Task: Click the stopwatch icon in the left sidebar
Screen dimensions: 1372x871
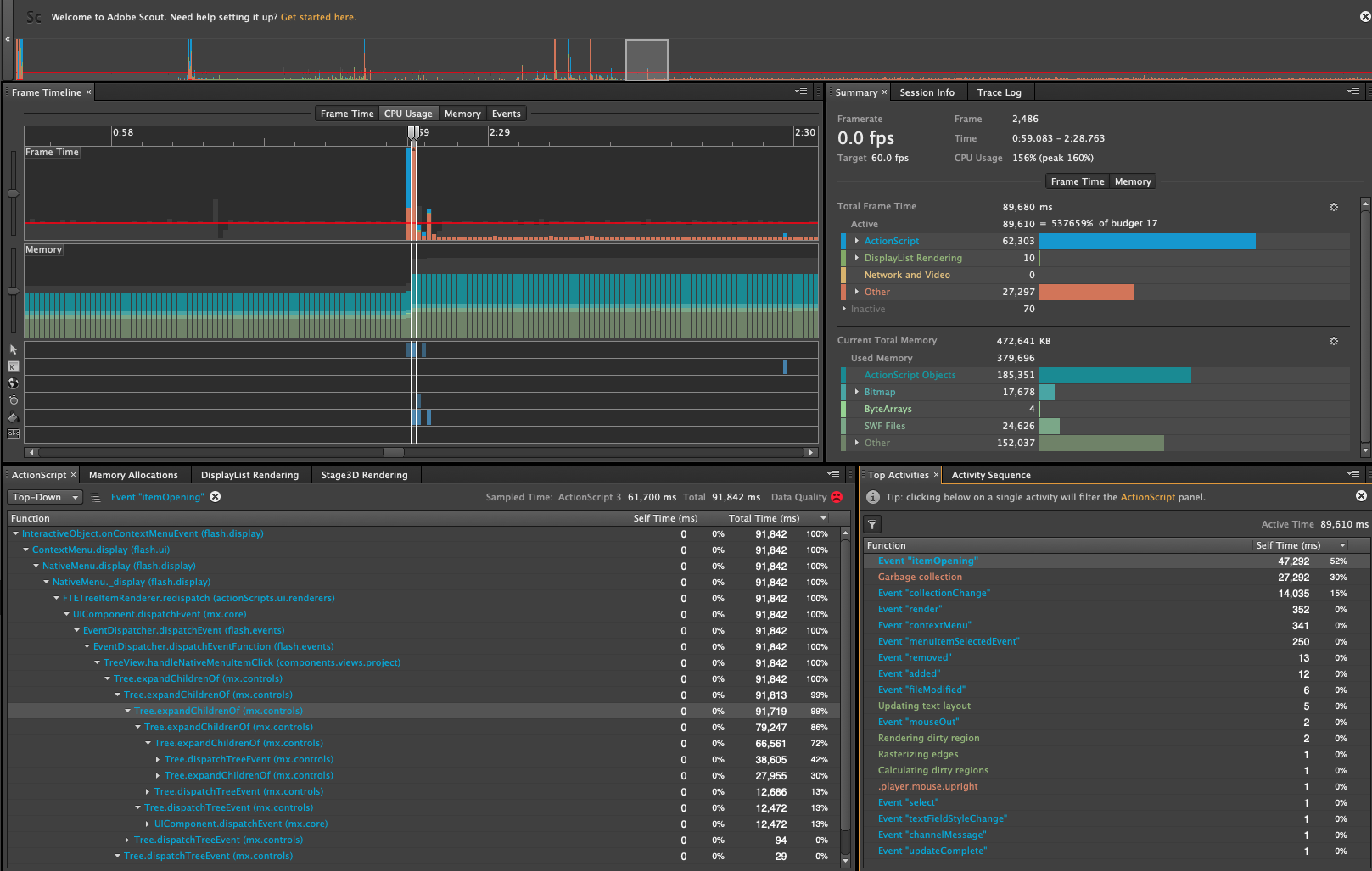Action: pyautogui.click(x=13, y=400)
